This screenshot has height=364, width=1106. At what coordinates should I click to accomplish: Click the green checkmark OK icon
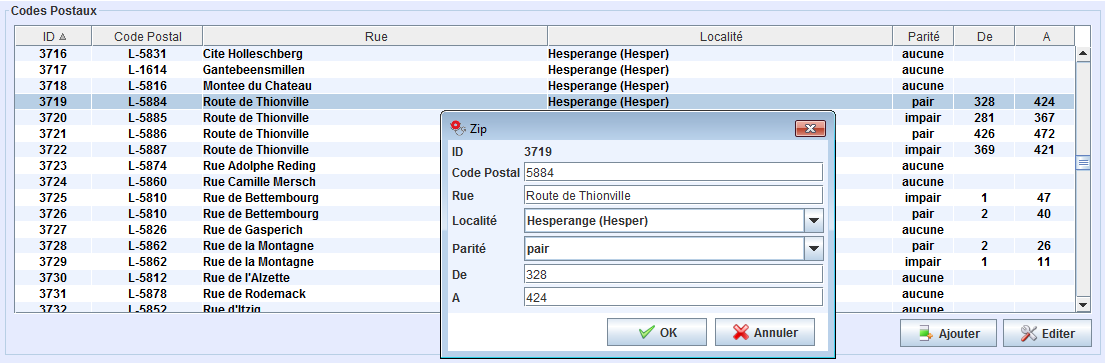(646, 333)
